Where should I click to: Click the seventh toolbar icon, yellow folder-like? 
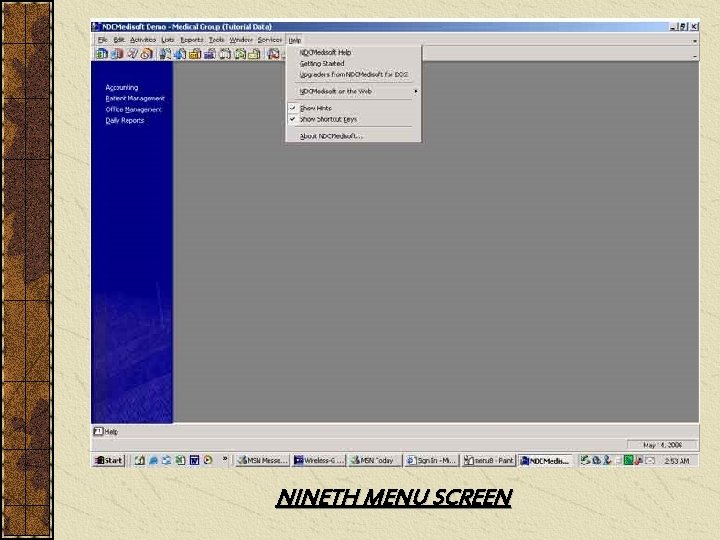click(195, 54)
